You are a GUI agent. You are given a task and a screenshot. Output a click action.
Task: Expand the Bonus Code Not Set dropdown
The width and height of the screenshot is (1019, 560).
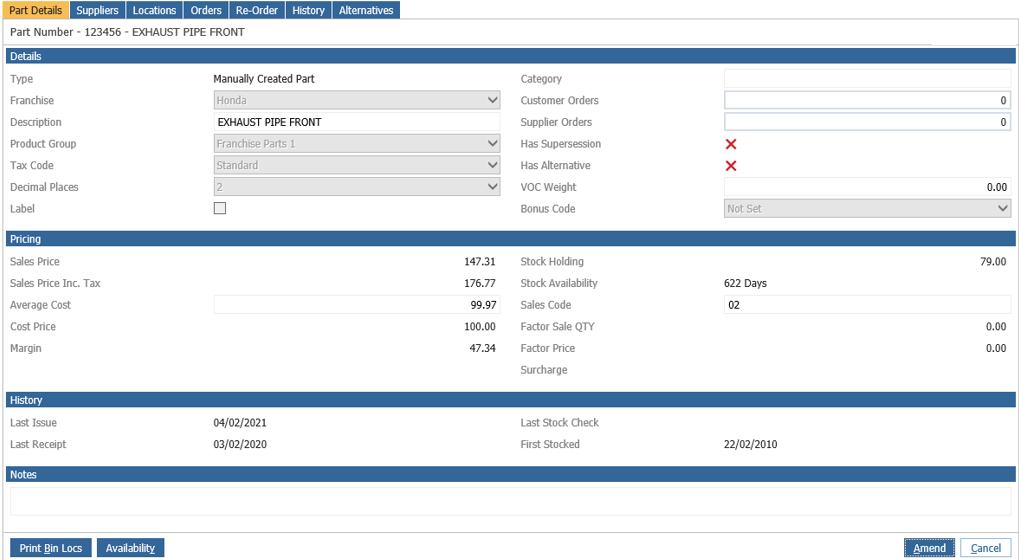point(868,209)
